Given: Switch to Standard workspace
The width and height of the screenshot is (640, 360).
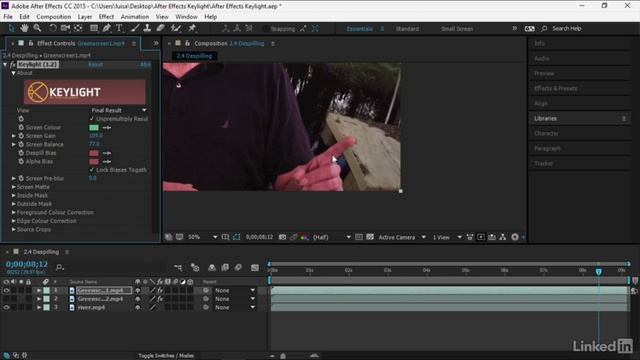Looking at the screenshot, I should [x=407, y=29].
